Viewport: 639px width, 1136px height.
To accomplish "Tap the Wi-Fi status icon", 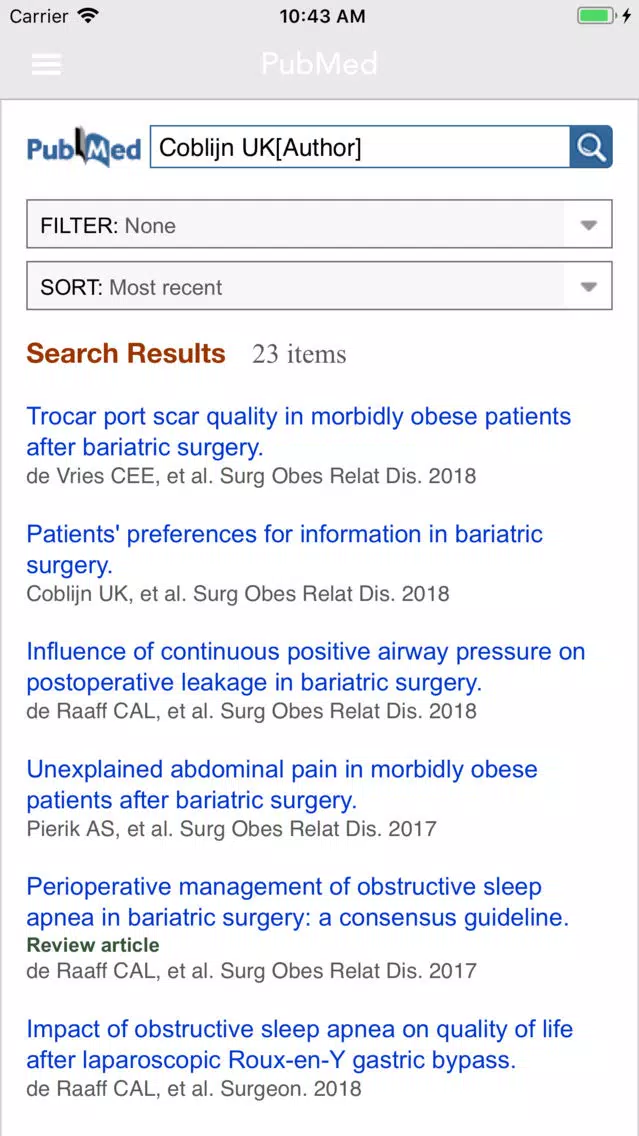I will [x=88, y=16].
